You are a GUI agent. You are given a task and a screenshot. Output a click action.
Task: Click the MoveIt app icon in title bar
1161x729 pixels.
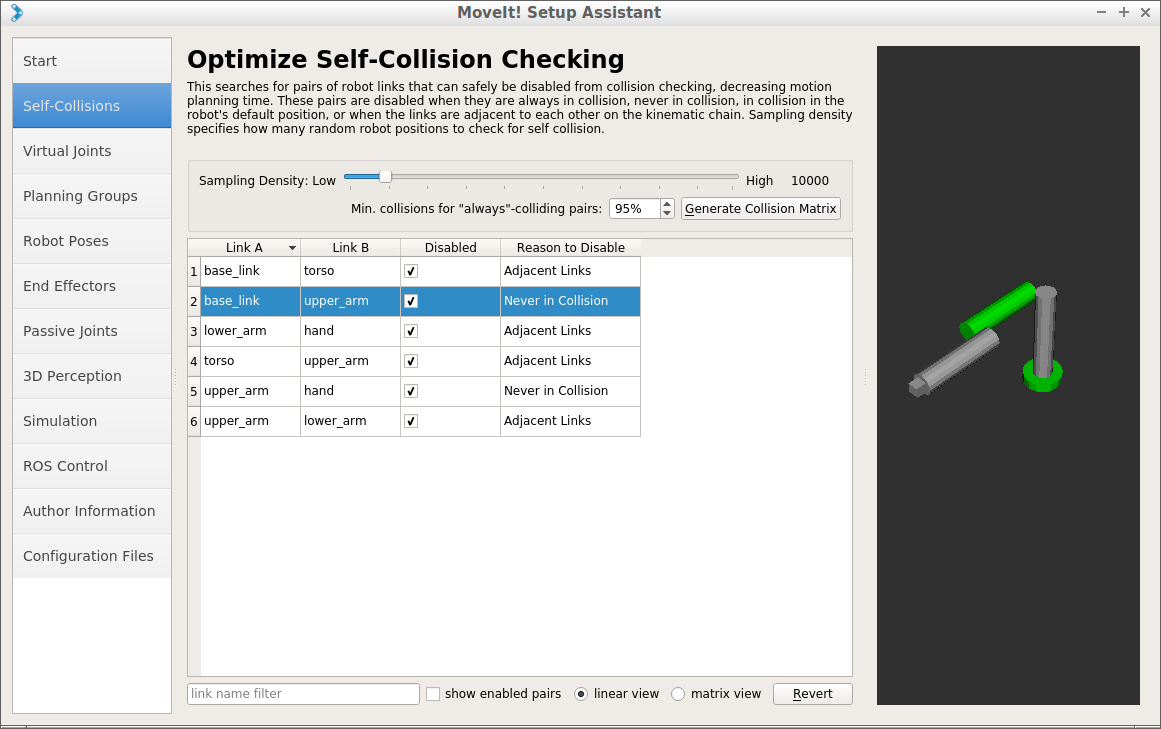click(16, 13)
